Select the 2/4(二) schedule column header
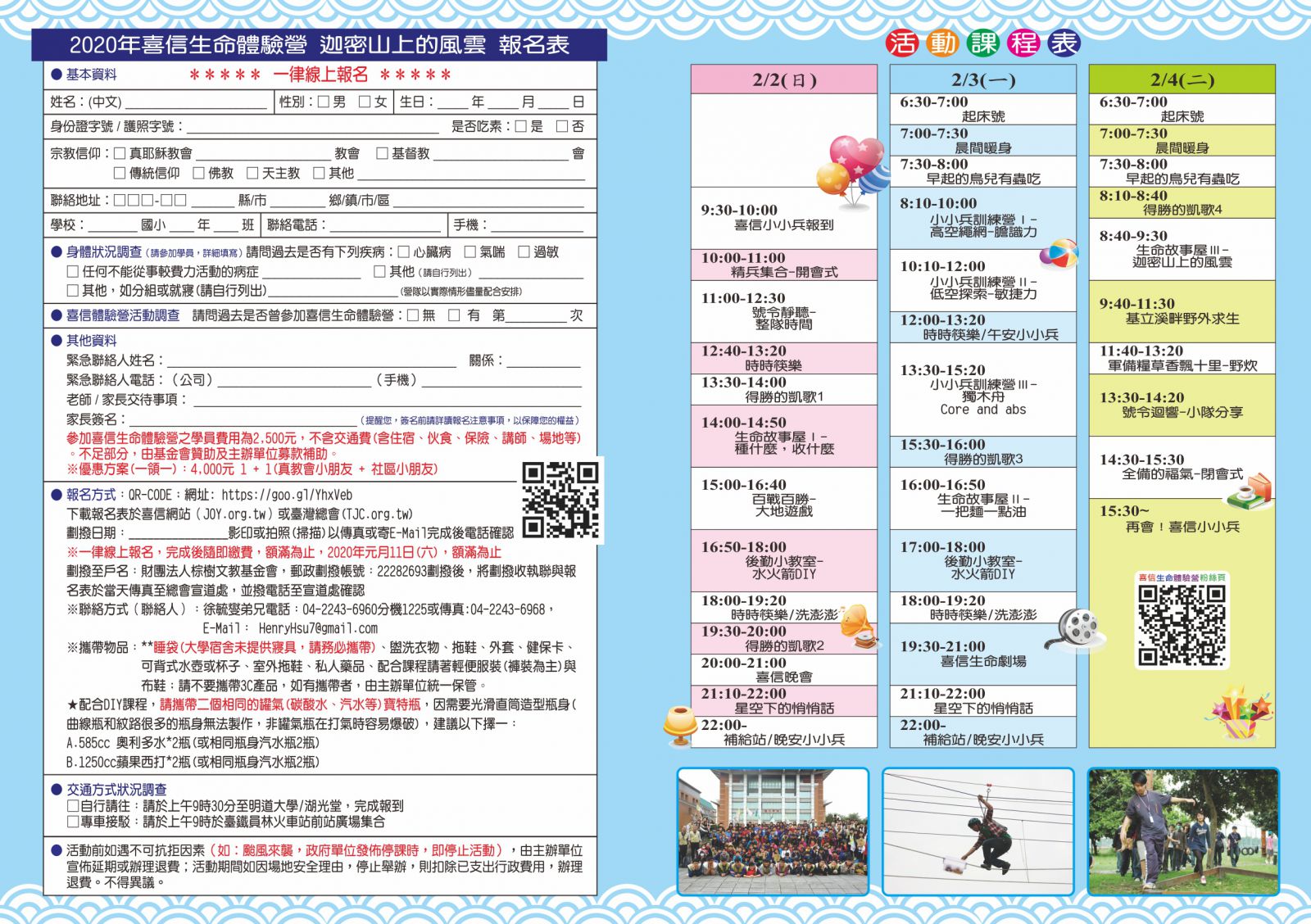 click(x=1182, y=80)
